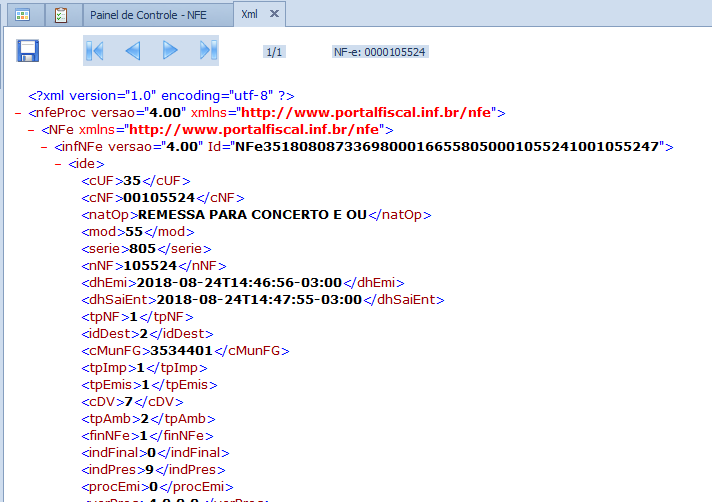The width and height of the screenshot is (712, 502).
Task: Select cUF value 35
Action: (x=132, y=181)
